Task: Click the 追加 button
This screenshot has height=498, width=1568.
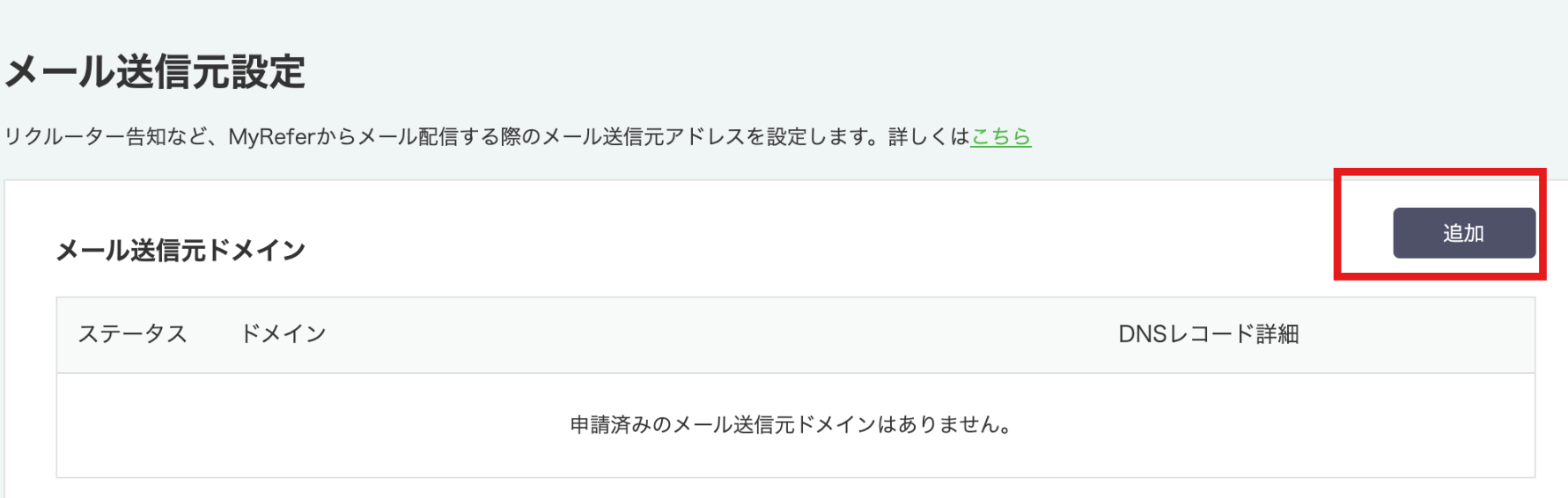Action: [1463, 233]
